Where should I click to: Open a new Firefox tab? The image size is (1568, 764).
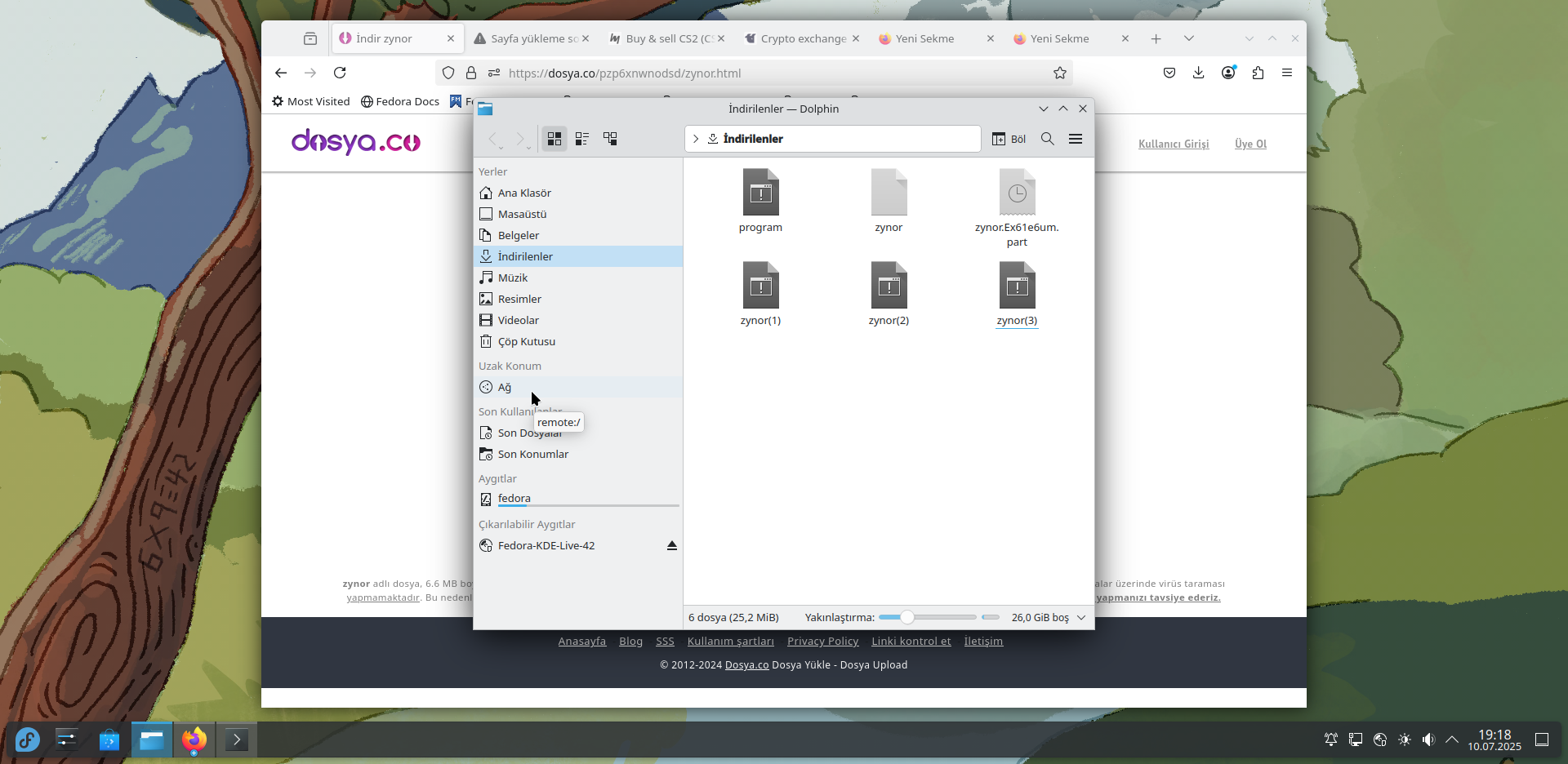(1156, 38)
